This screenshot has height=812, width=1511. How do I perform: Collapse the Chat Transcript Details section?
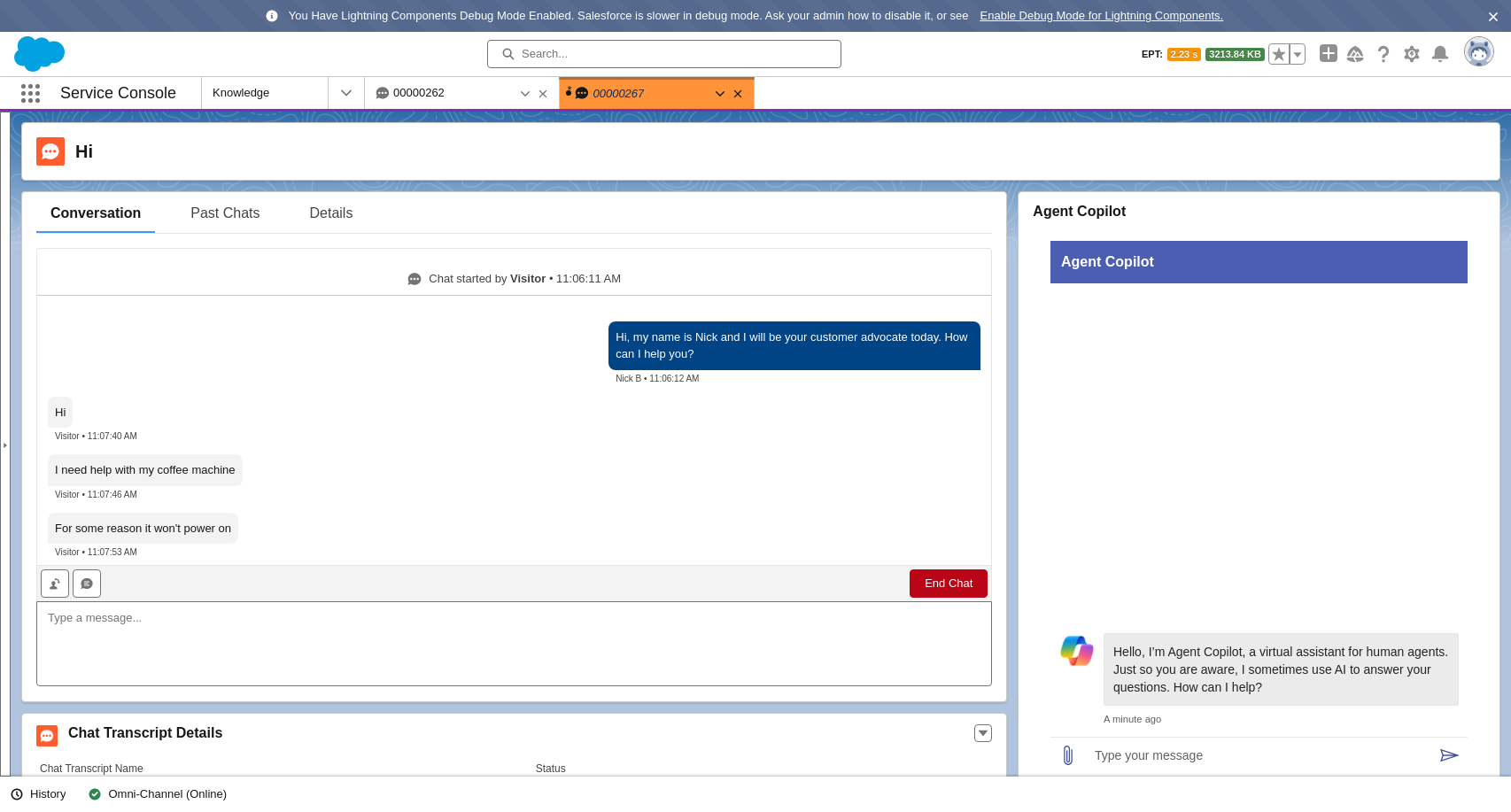coord(982,733)
